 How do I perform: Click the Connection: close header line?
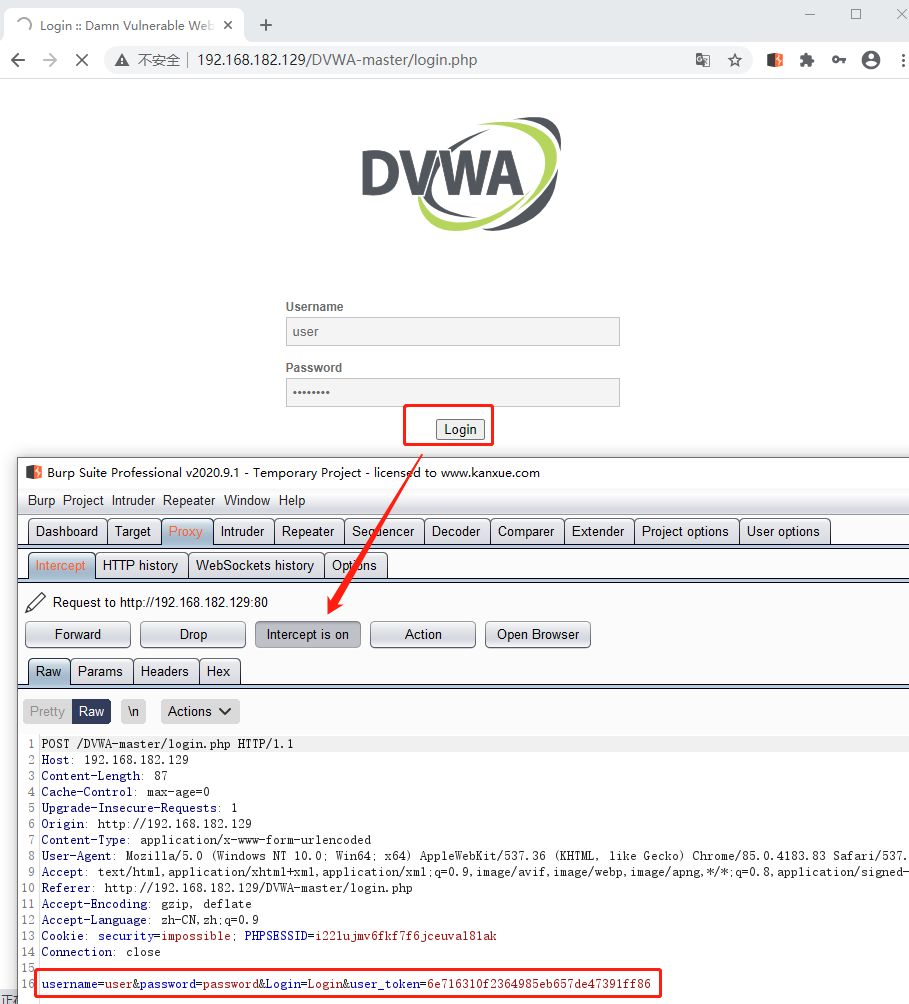coord(101,952)
